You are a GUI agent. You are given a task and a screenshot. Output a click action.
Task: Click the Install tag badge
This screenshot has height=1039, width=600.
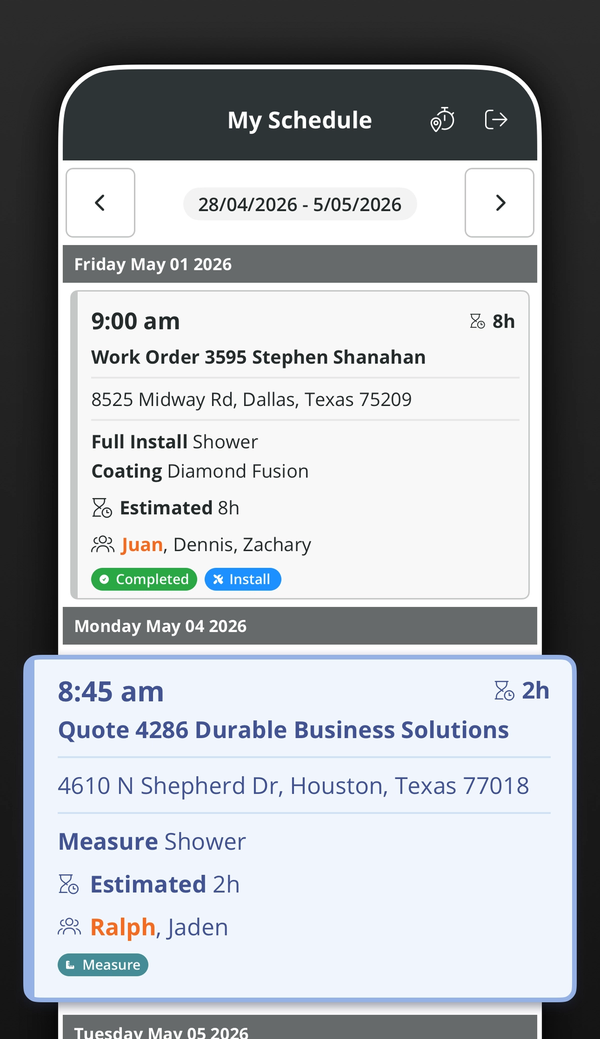point(243,579)
